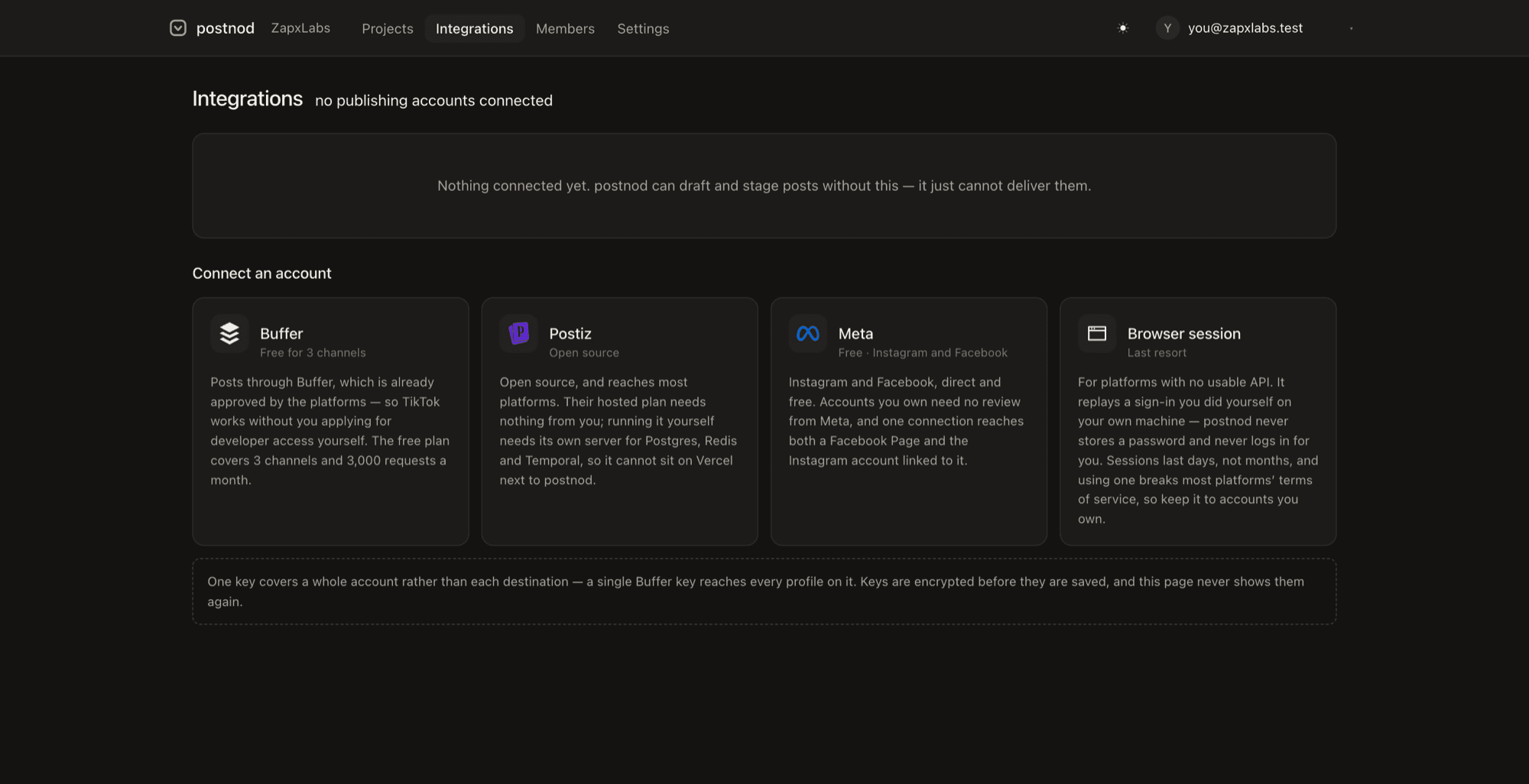Viewport: 1529px width, 784px height.
Task: Click the Browser session window icon
Action: click(x=1097, y=334)
